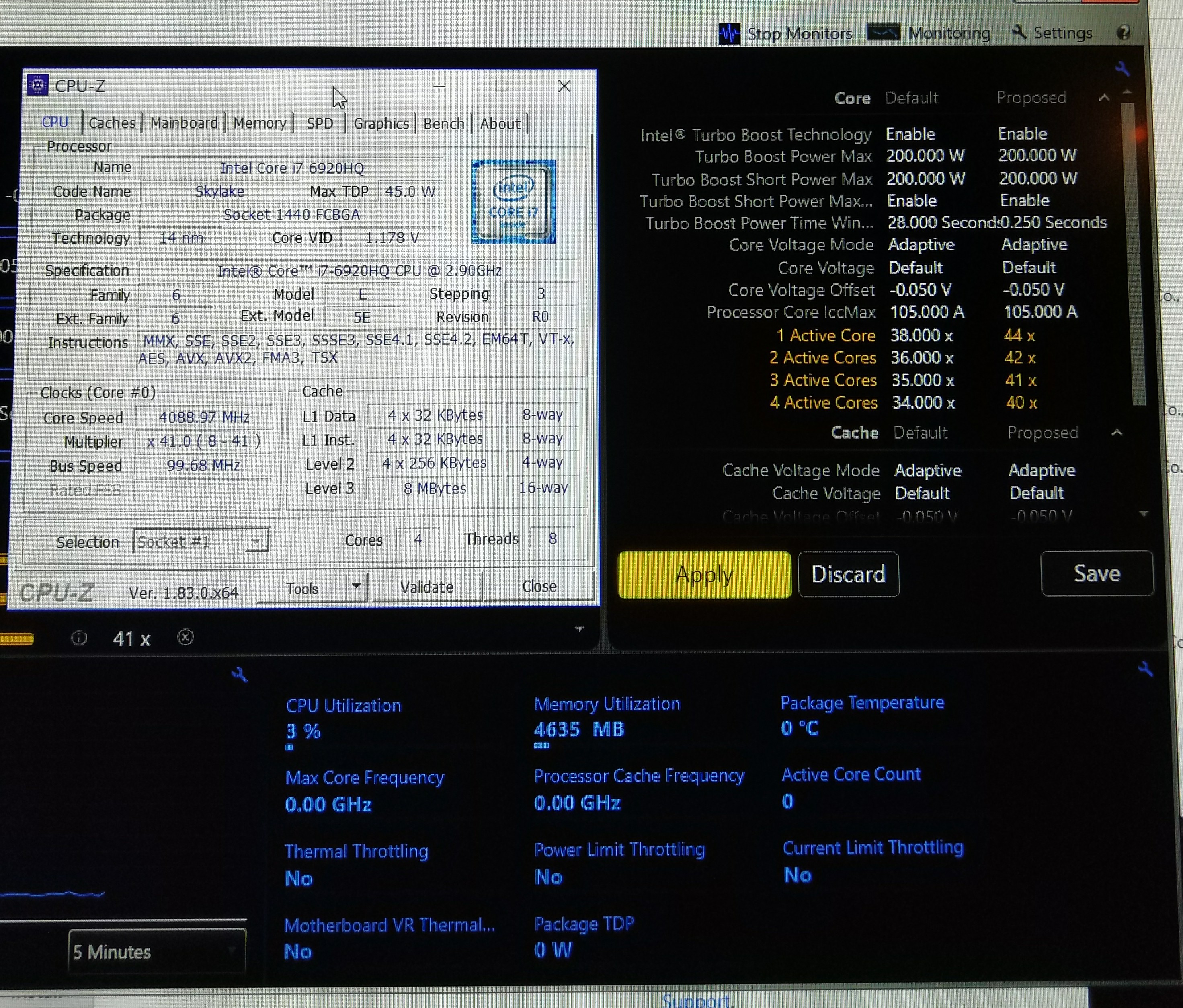The image size is (1183, 1008).
Task: Collapse the Core section chevron
Action: pos(1104,98)
